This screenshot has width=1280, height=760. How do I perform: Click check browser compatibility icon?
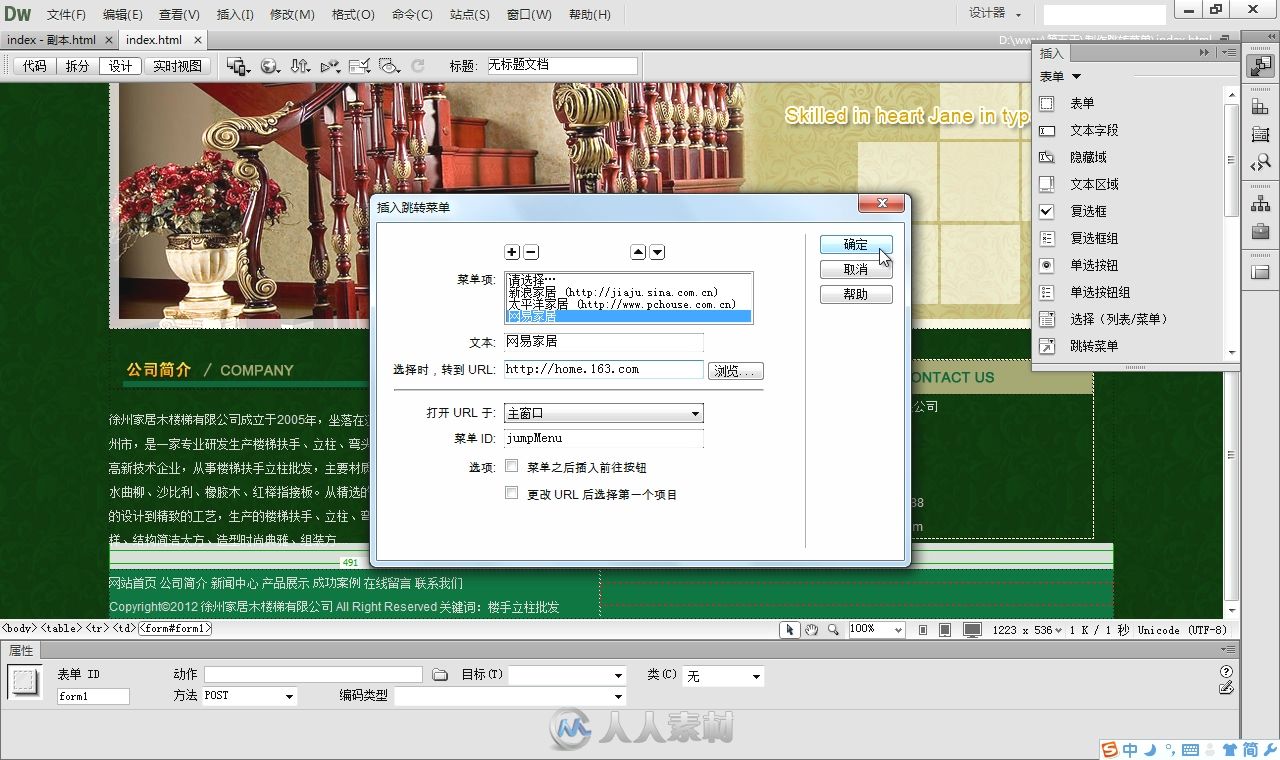pyautogui.click(x=360, y=66)
